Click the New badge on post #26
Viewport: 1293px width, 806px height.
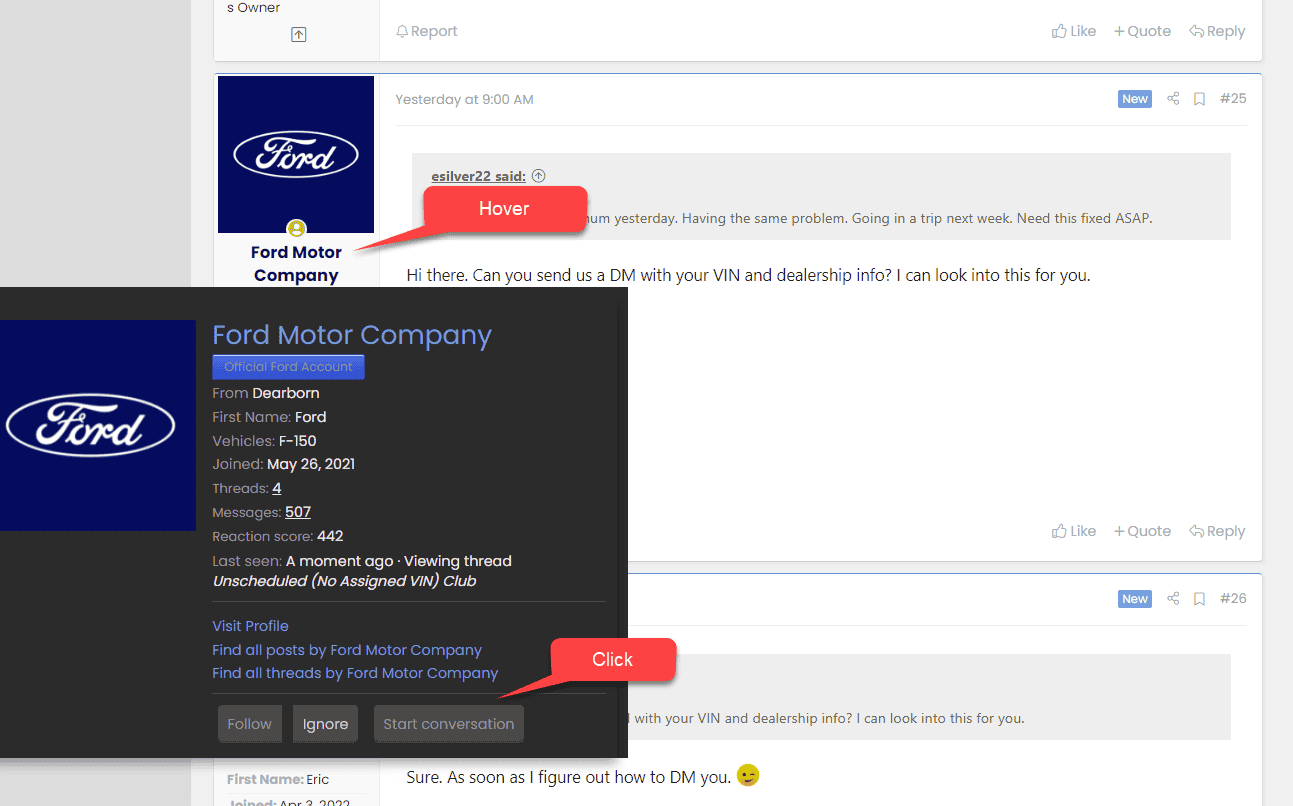1135,599
